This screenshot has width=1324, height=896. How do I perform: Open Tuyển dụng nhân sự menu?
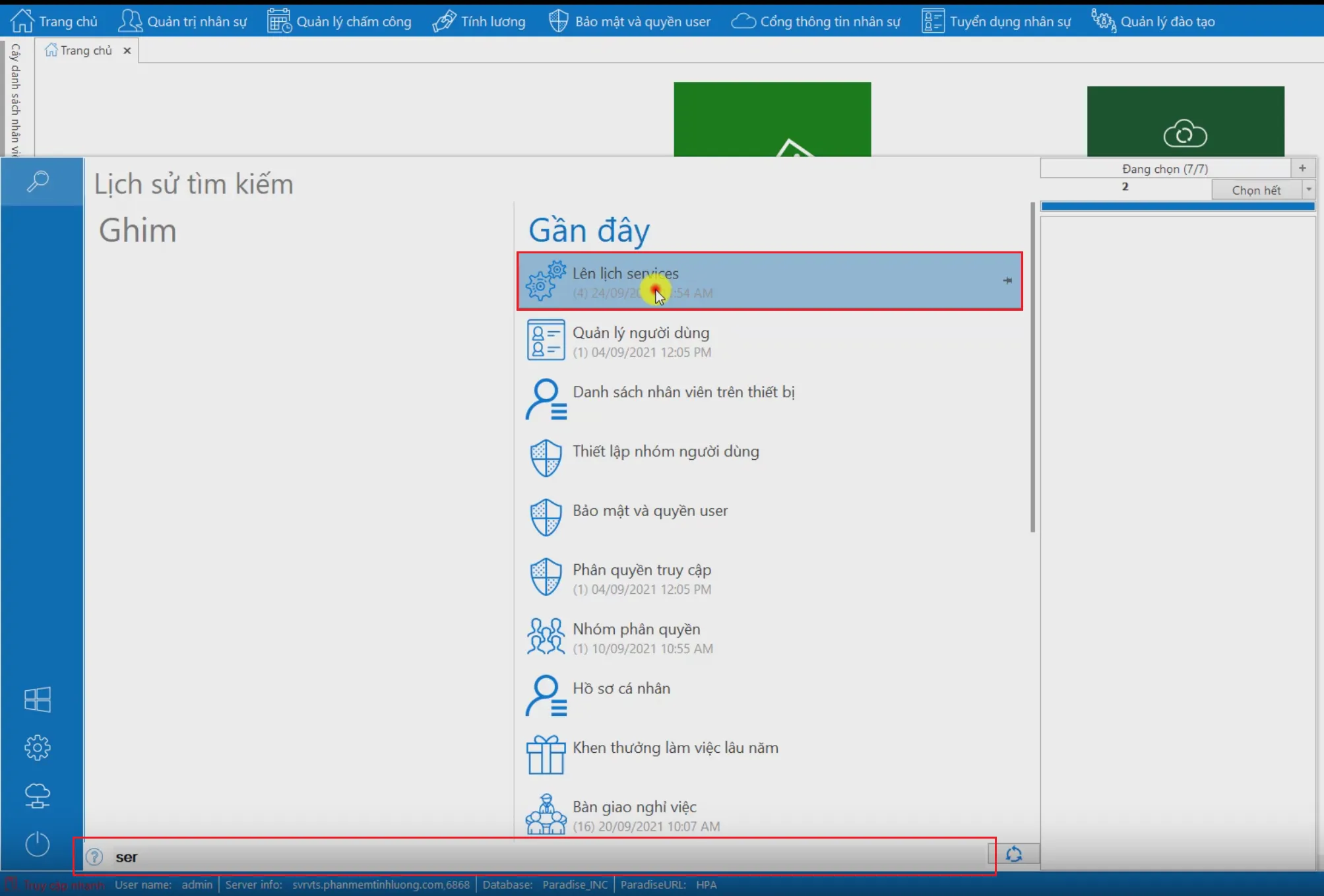[996, 21]
